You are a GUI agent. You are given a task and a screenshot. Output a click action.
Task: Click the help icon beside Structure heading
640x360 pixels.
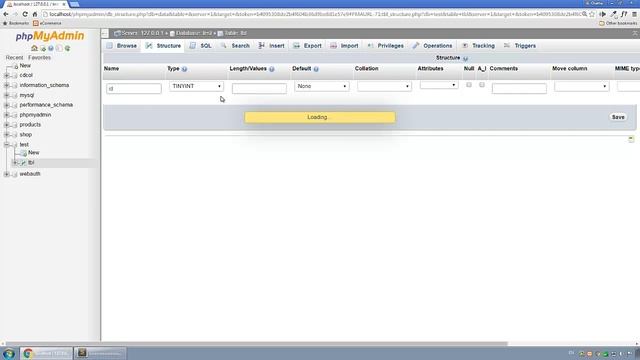[465, 58]
